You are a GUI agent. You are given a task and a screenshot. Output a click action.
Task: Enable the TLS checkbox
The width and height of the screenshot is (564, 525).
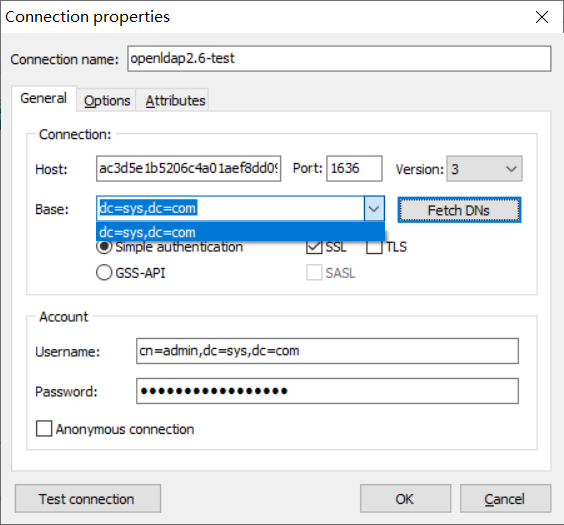(x=374, y=247)
